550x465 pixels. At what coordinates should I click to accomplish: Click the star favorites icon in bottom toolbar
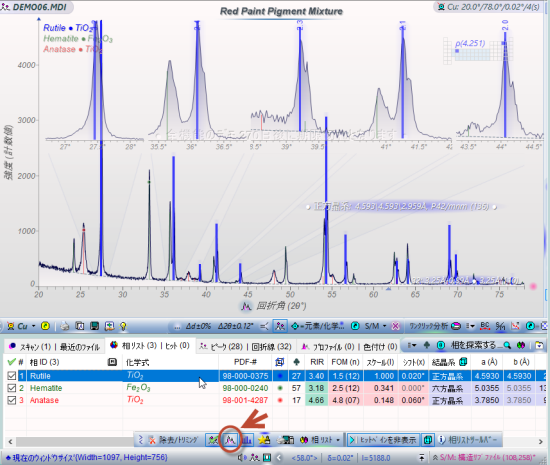click(264, 440)
